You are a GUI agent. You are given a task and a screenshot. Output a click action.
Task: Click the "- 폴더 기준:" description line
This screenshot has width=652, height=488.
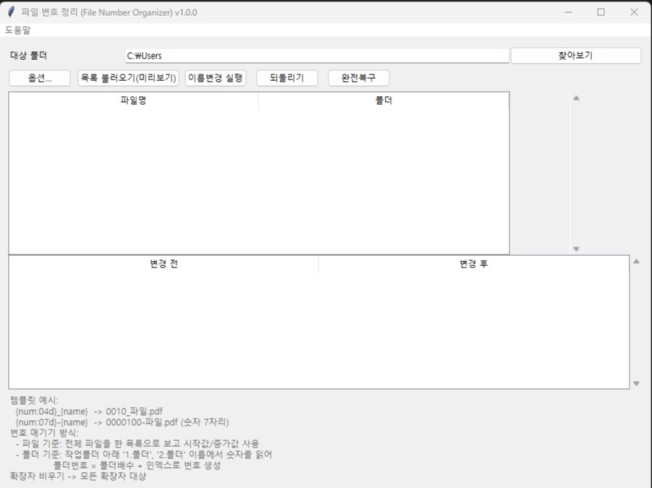pos(144,455)
